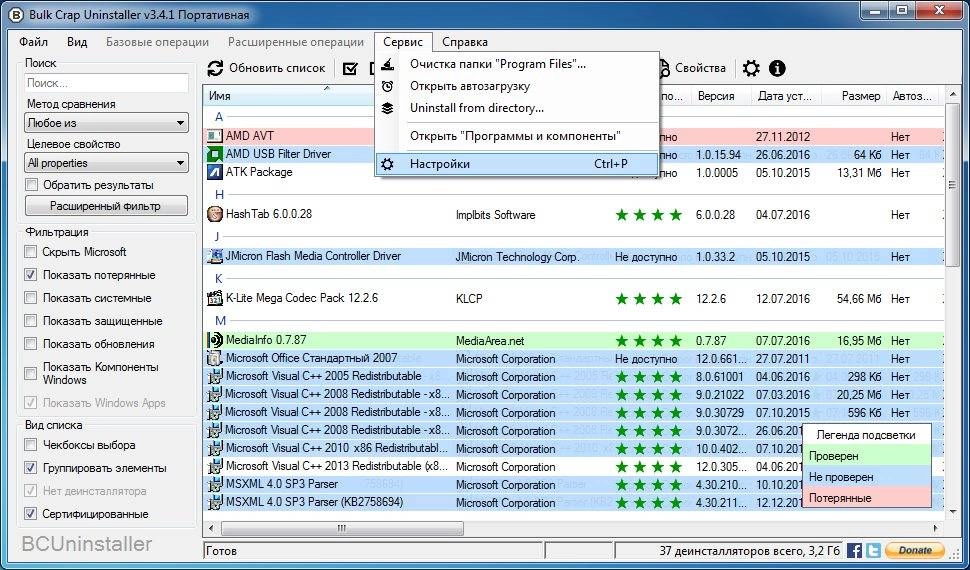Image resolution: width=970 pixels, height=570 pixels.
Task: Click the HashTab 6.0.0.28 icon
Action: coord(214,215)
